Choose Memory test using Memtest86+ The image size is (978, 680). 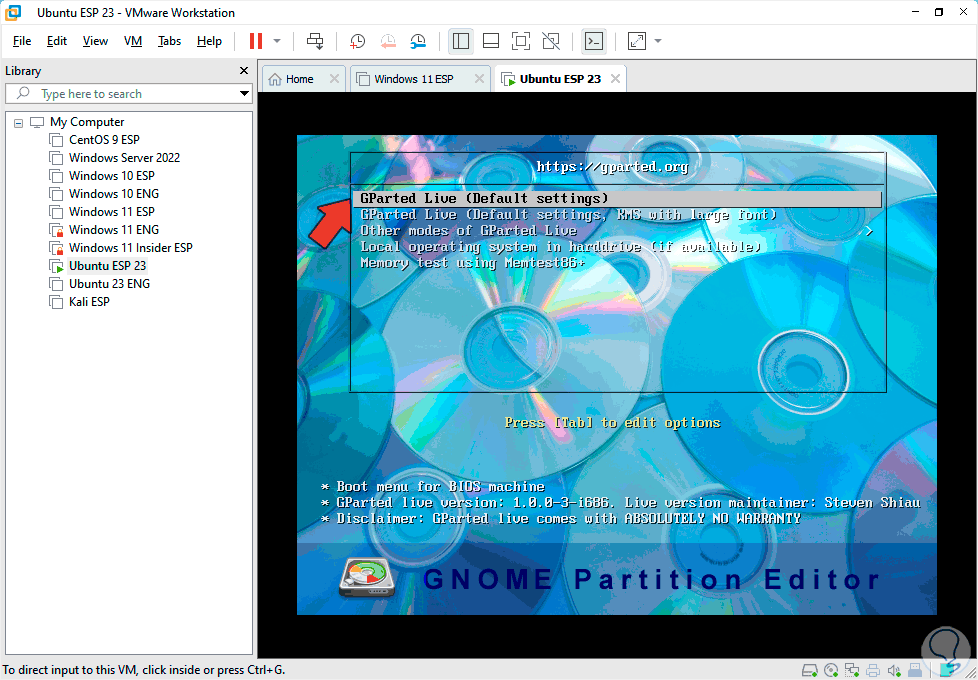point(472,263)
